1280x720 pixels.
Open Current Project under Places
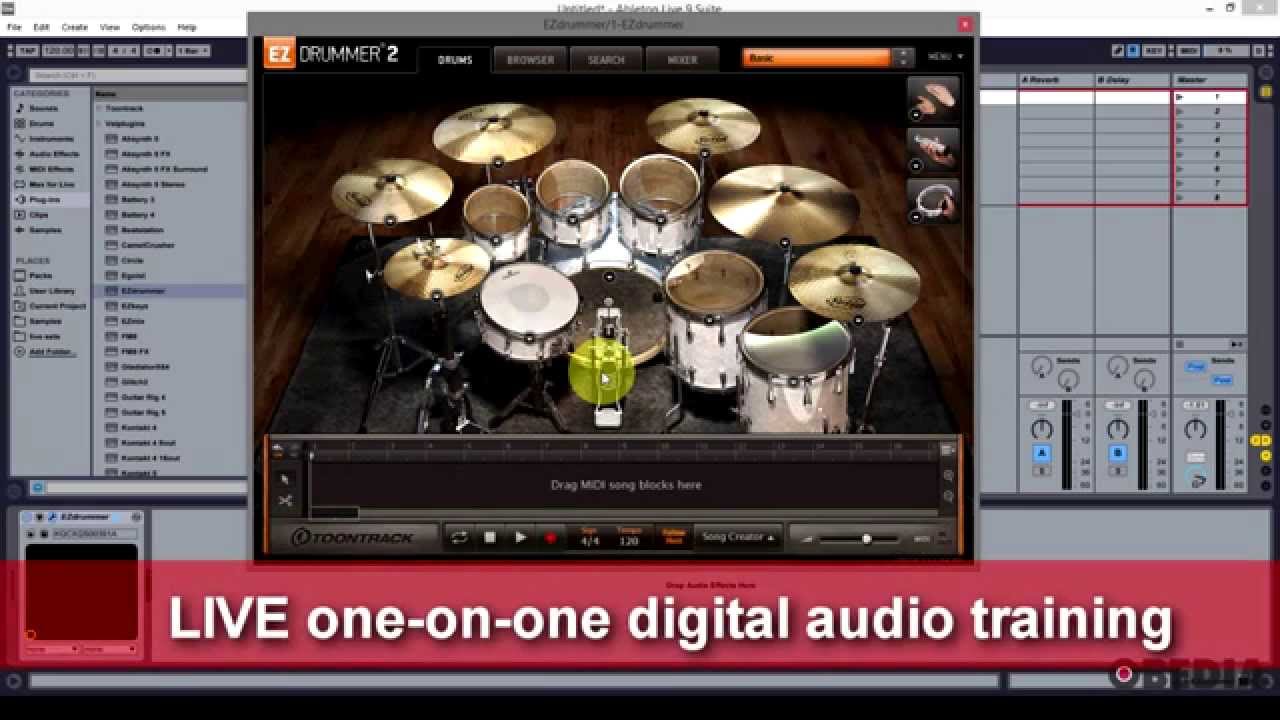click(57, 306)
